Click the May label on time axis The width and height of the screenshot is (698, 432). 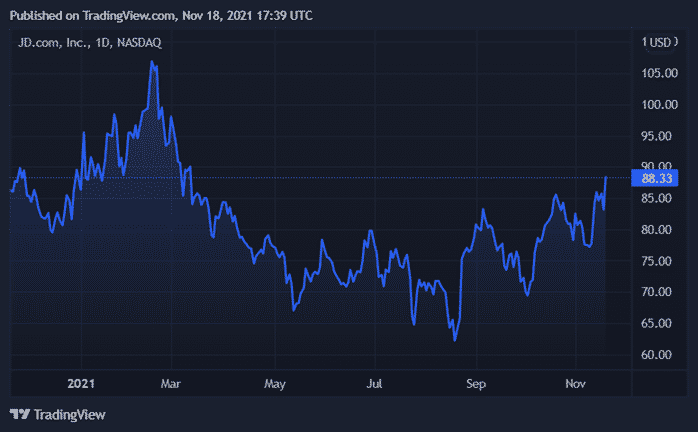275,383
